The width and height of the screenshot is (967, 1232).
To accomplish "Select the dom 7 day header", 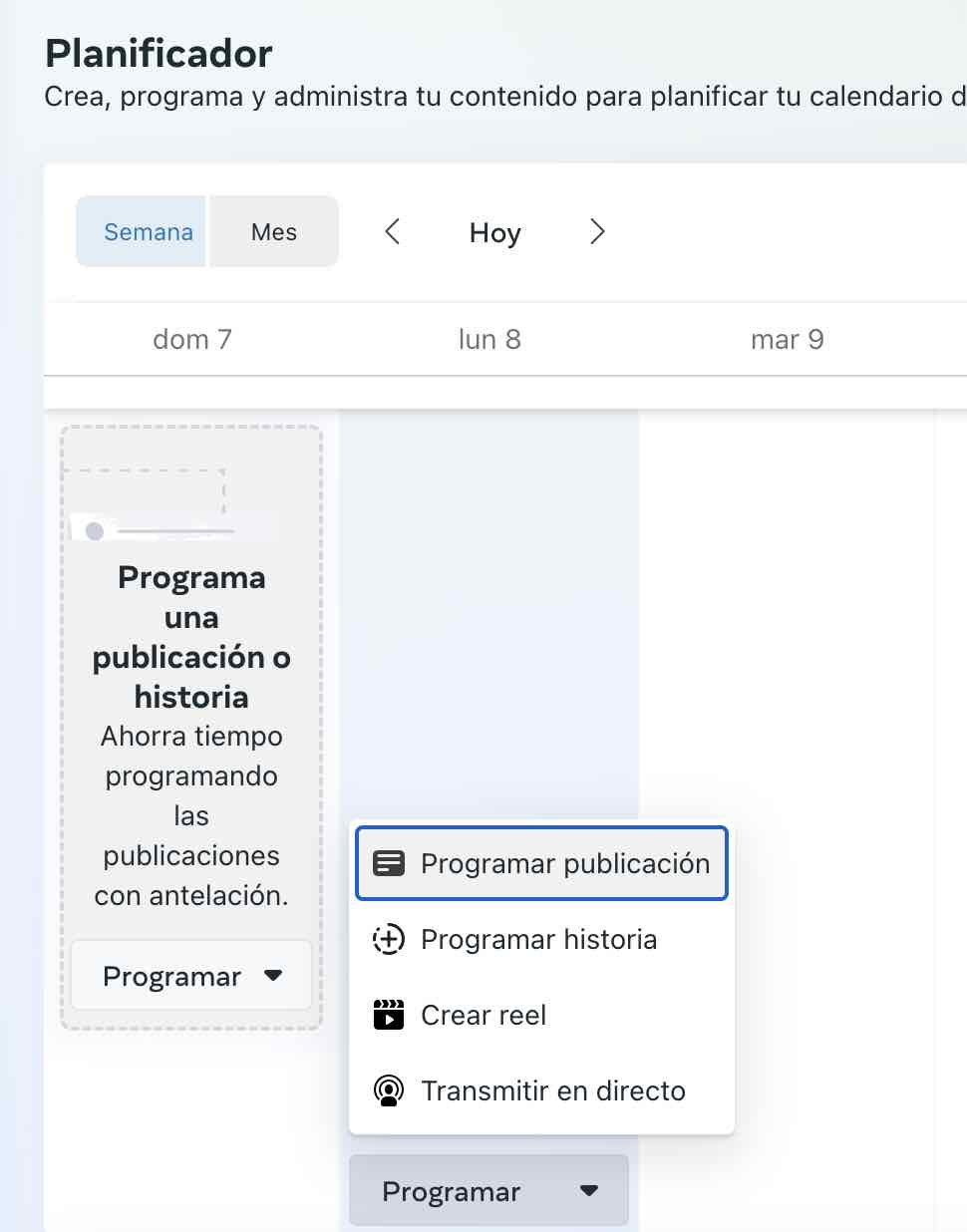I will (x=192, y=340).
